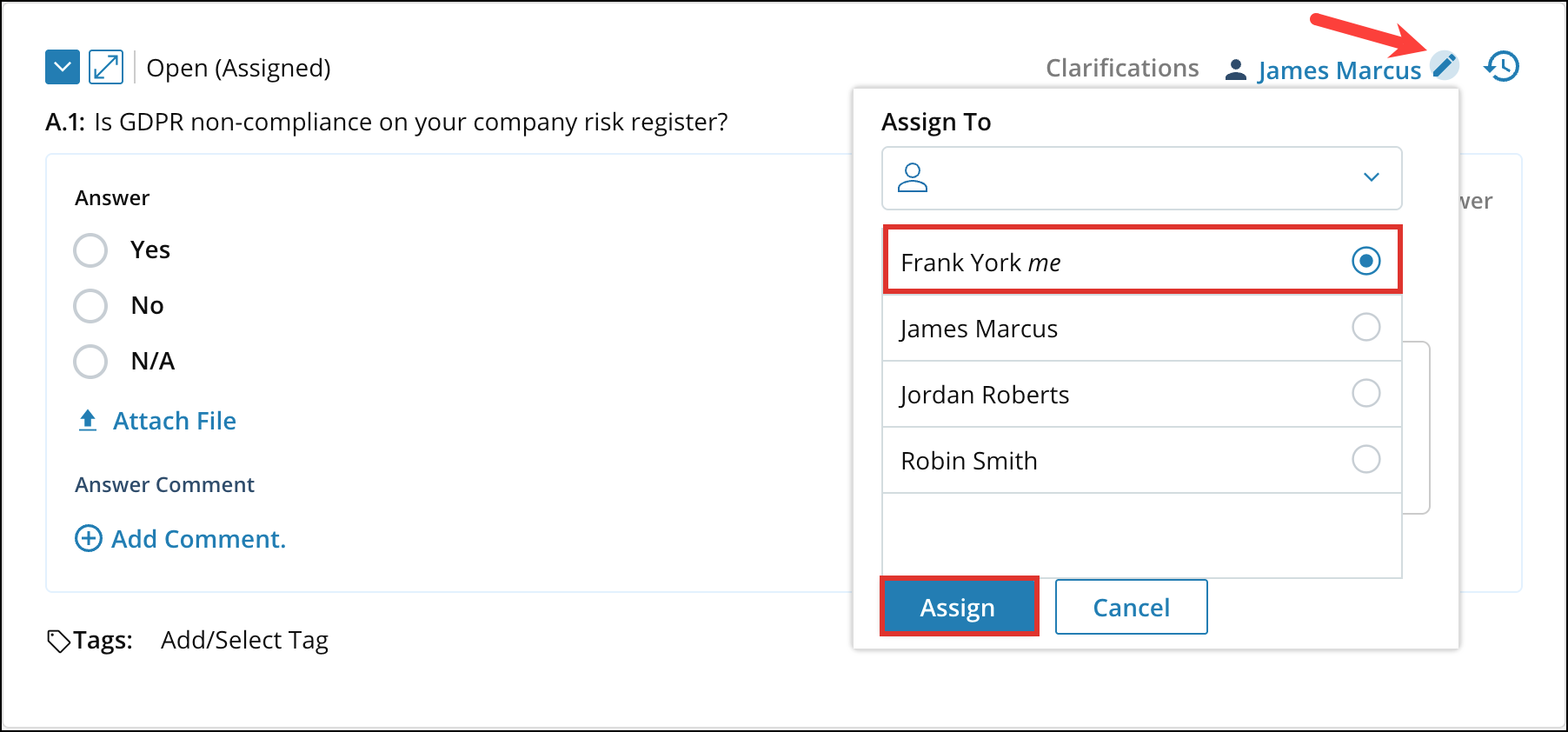
Task: Click the plus icon for Add Comment
Action: (x=89, y=539)
